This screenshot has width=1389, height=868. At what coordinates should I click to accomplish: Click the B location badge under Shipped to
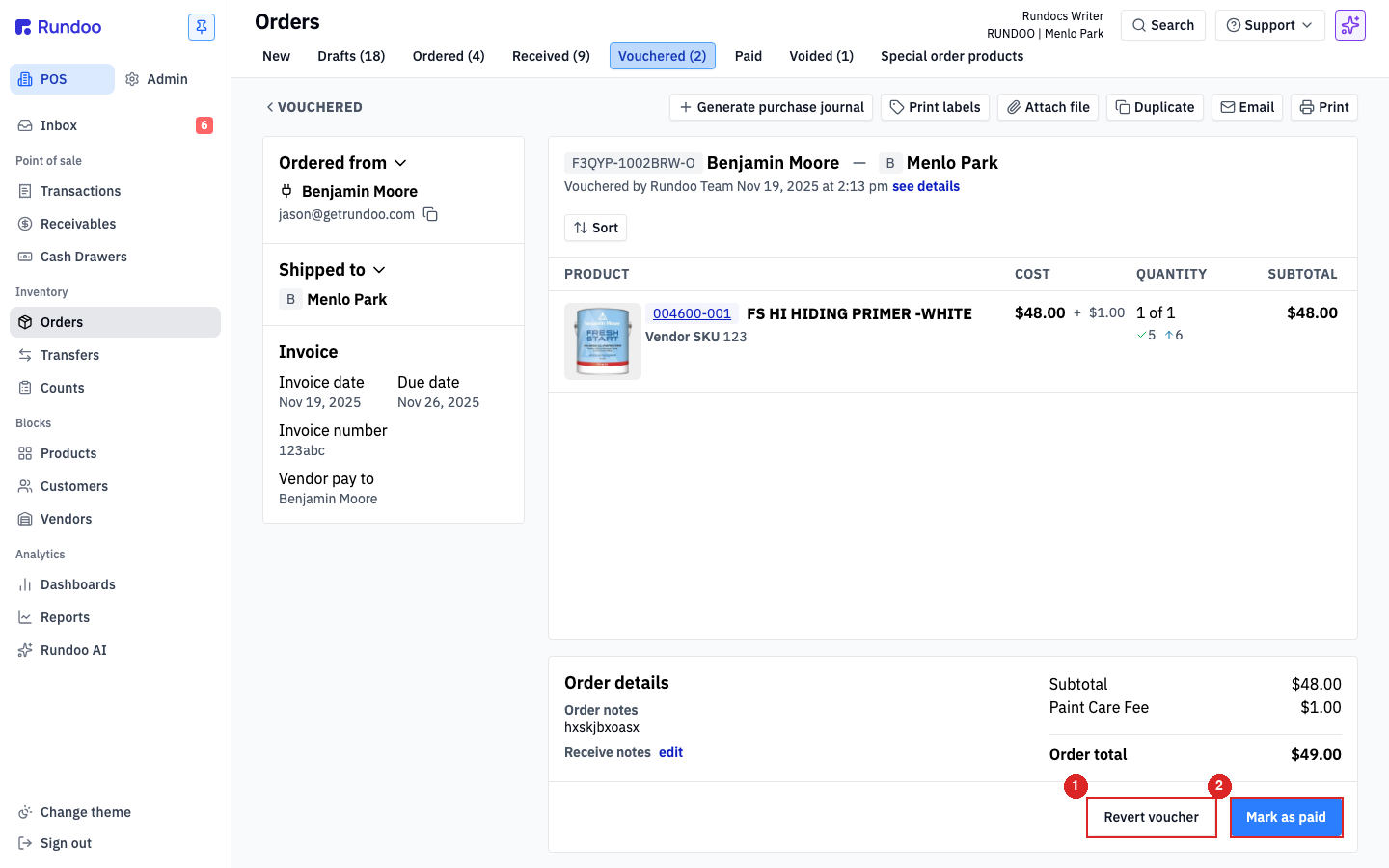point(290,299)
